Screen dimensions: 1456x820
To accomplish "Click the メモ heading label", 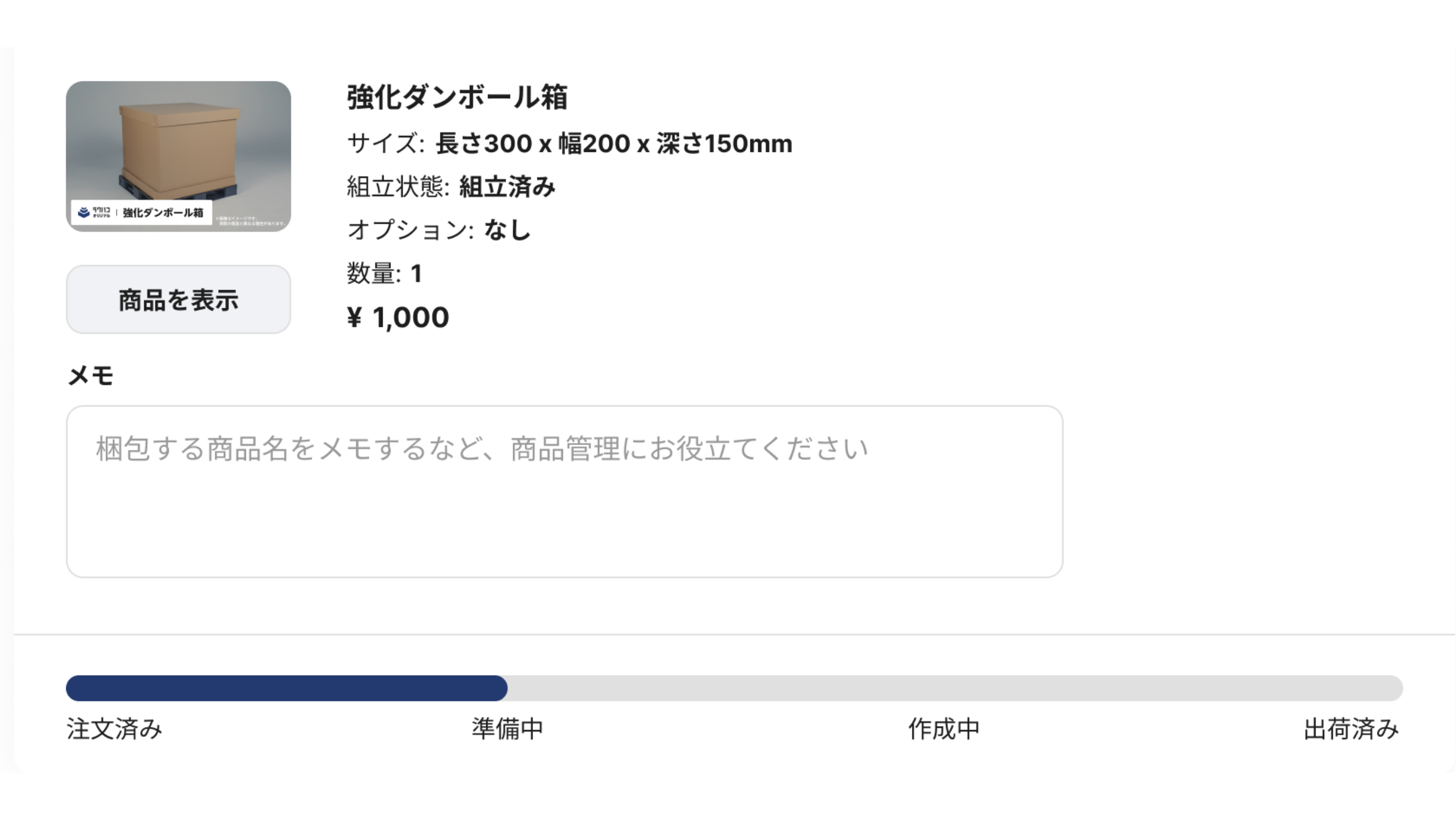I will tap(90, 375).
